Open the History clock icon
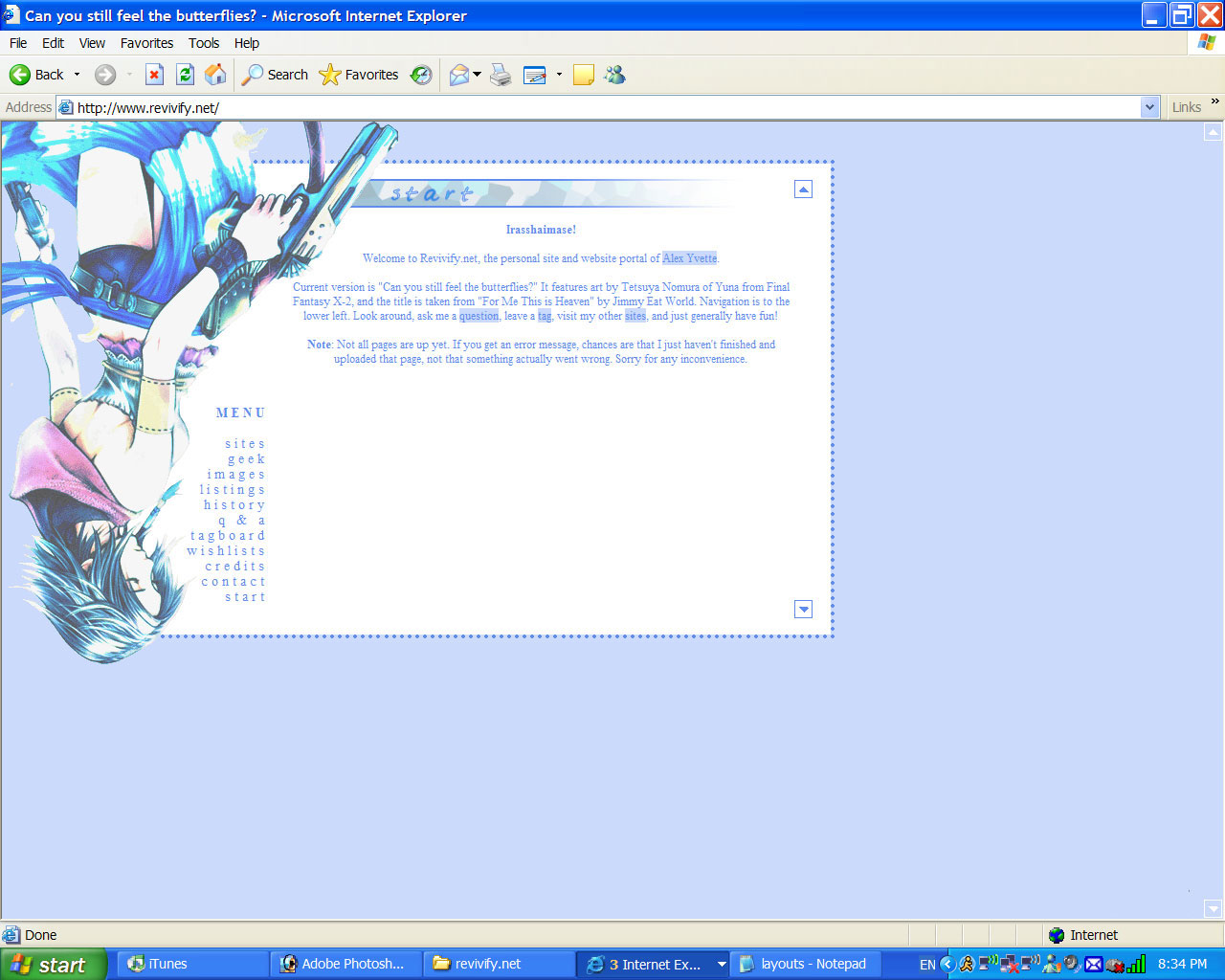The width and height of the screenshot is (1225, 980). click(421, 75)
